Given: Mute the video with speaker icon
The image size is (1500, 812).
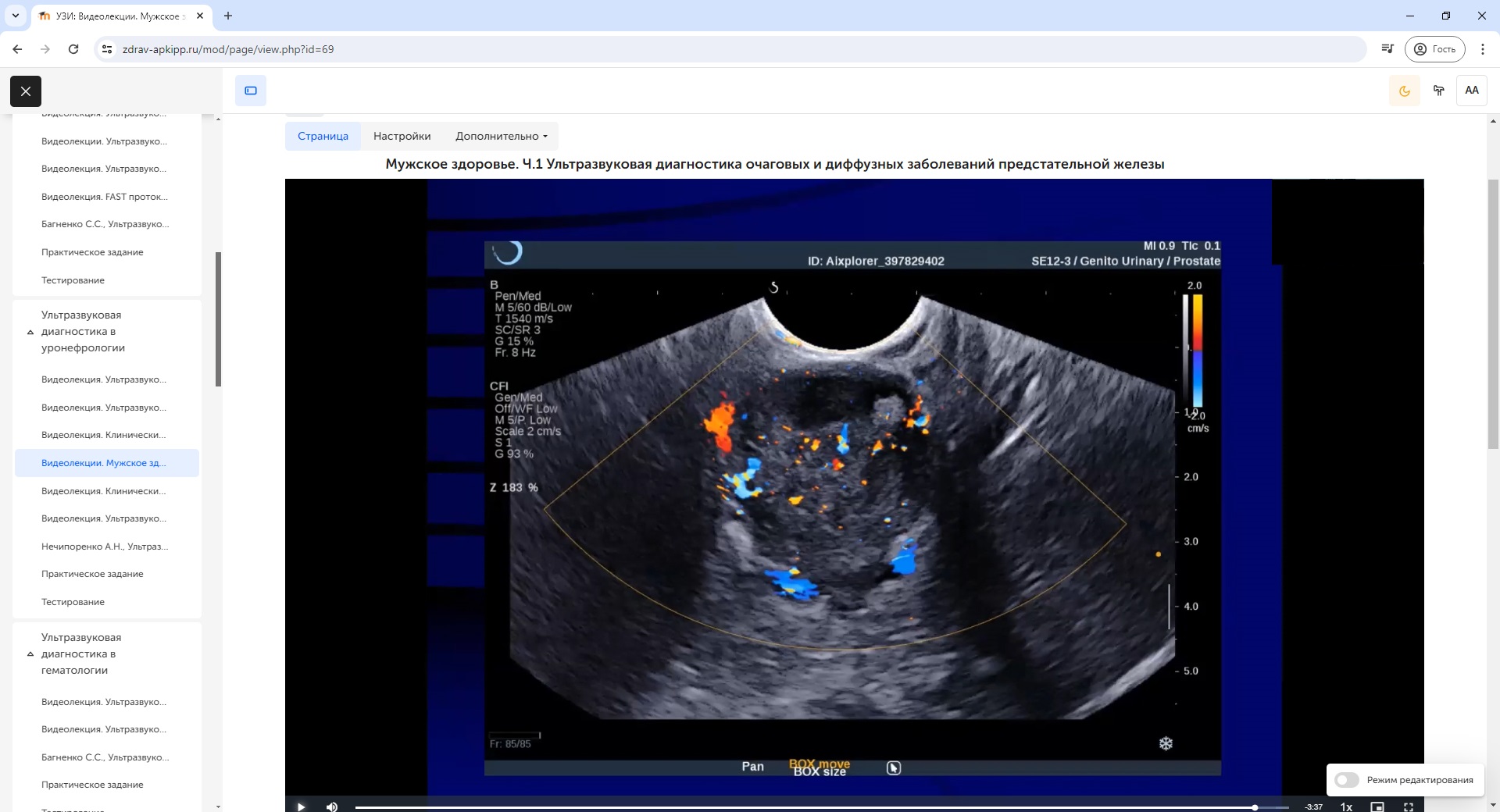Looking at the screenshot, I should point(332,806).
